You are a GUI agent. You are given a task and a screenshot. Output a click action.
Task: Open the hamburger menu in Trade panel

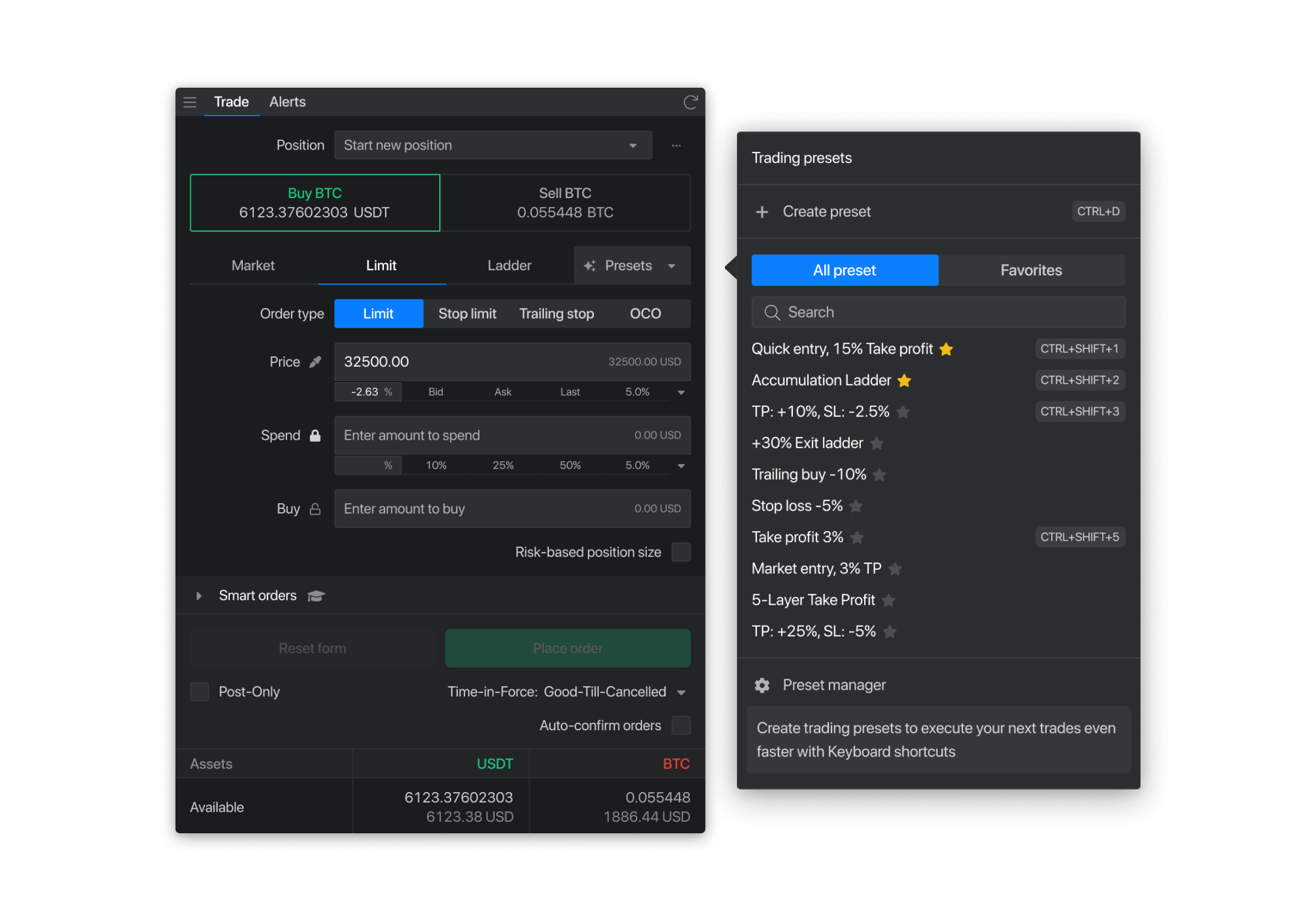click(x=190, y=102)
